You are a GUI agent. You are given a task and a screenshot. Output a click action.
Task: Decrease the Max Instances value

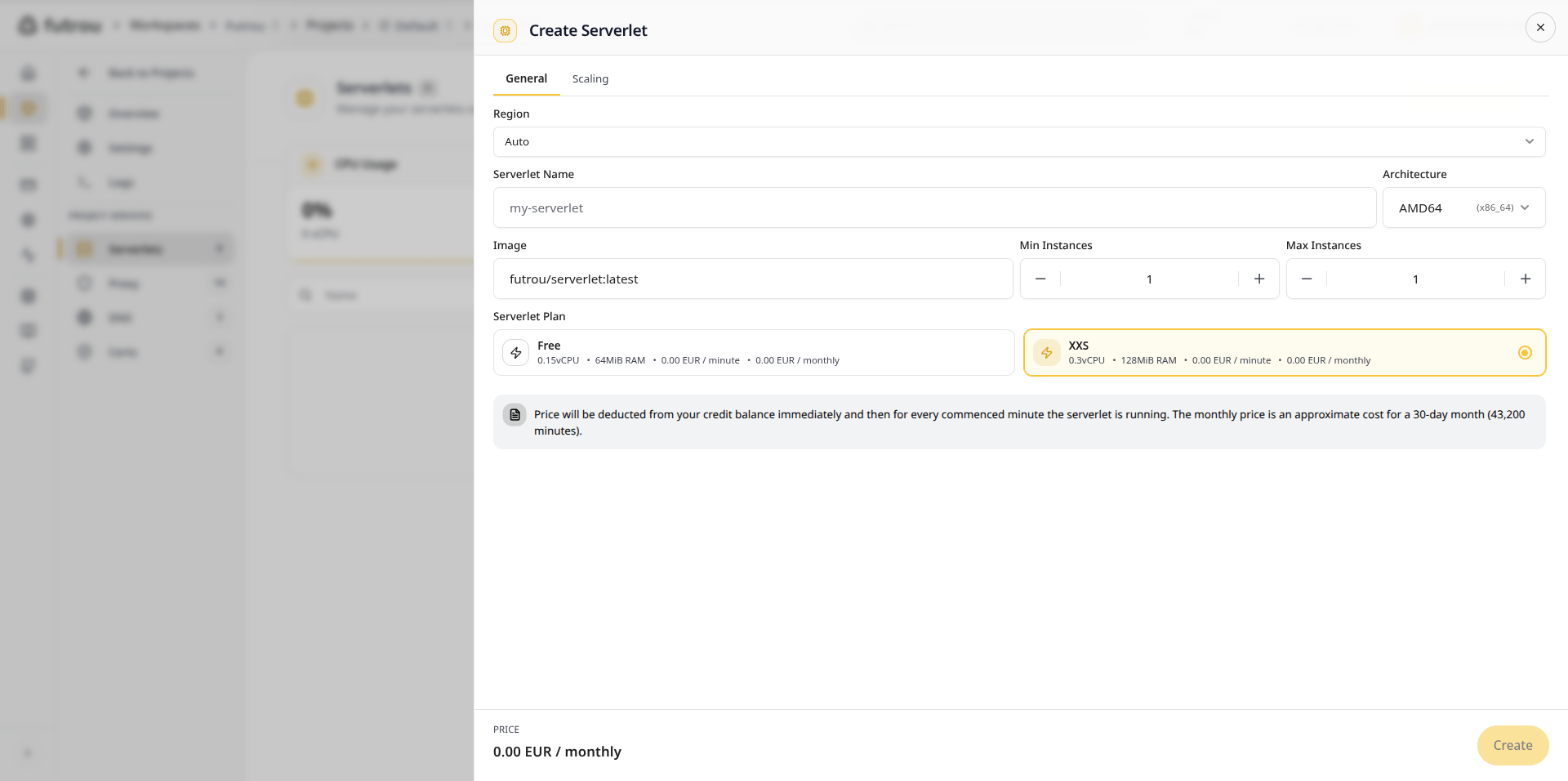pyautogui.click(x=1307, y=279)
